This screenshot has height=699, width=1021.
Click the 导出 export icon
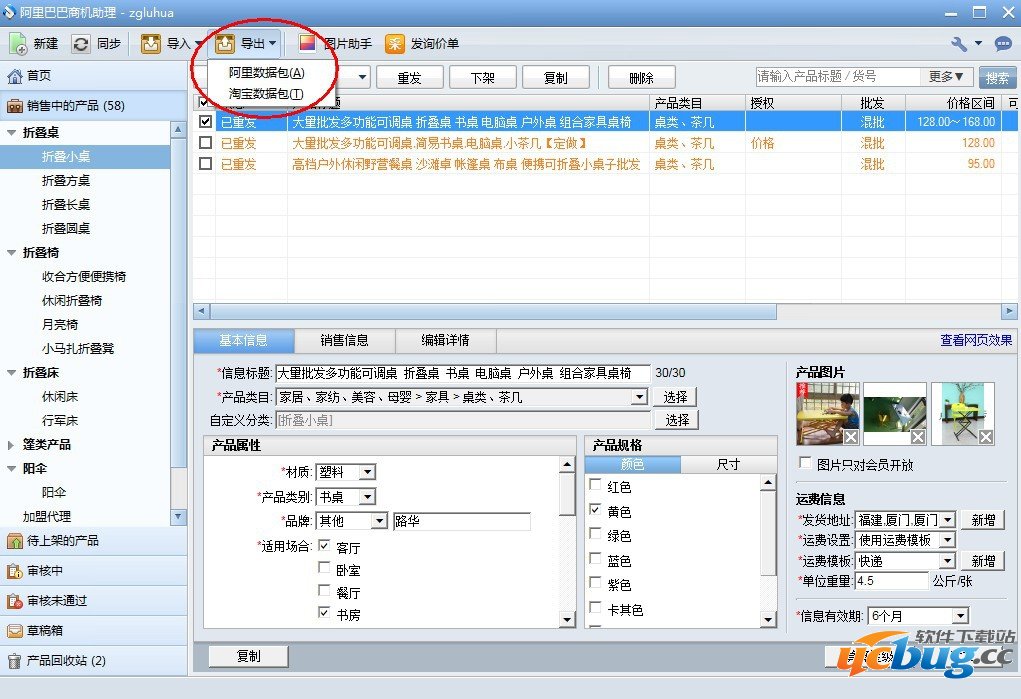click(x=225, y=44)
